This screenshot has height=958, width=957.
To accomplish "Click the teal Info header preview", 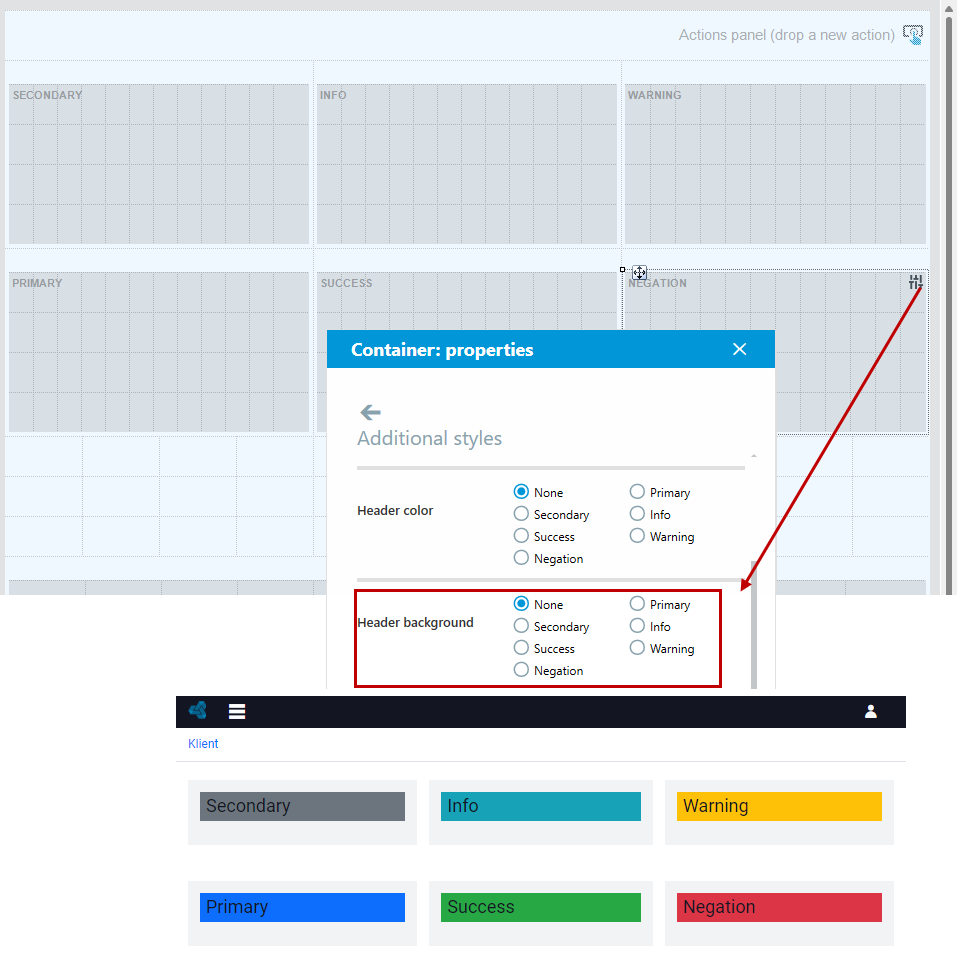I will [541, 806].
